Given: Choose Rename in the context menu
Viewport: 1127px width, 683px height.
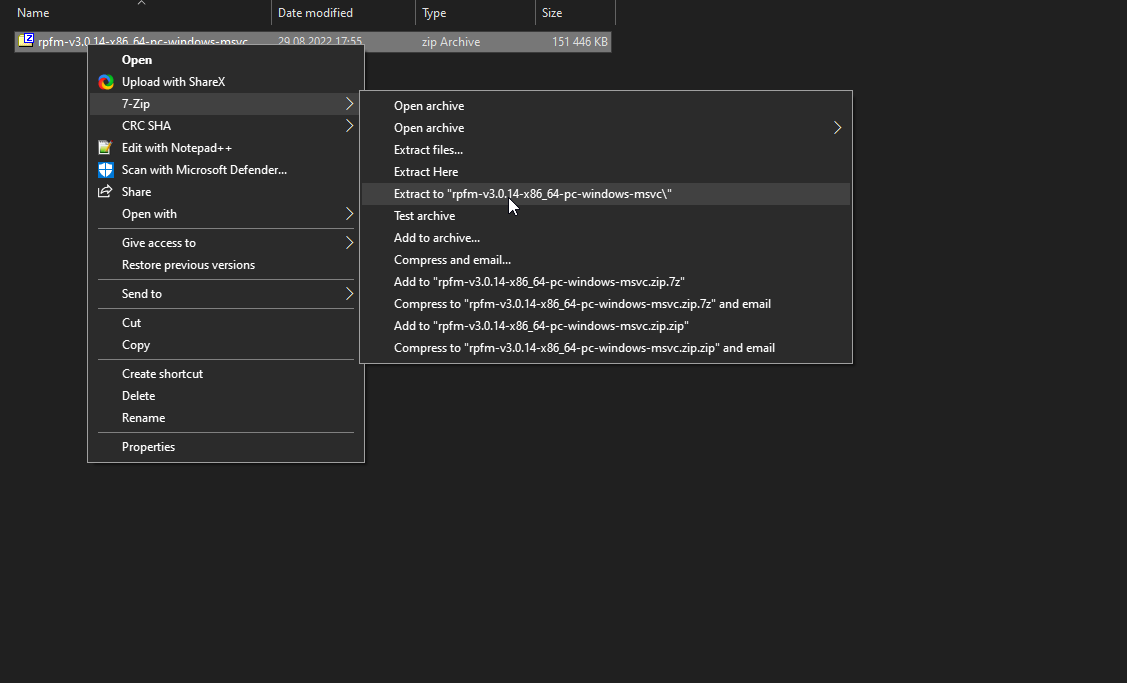Looking at the screenshot, I should point(226,418).
